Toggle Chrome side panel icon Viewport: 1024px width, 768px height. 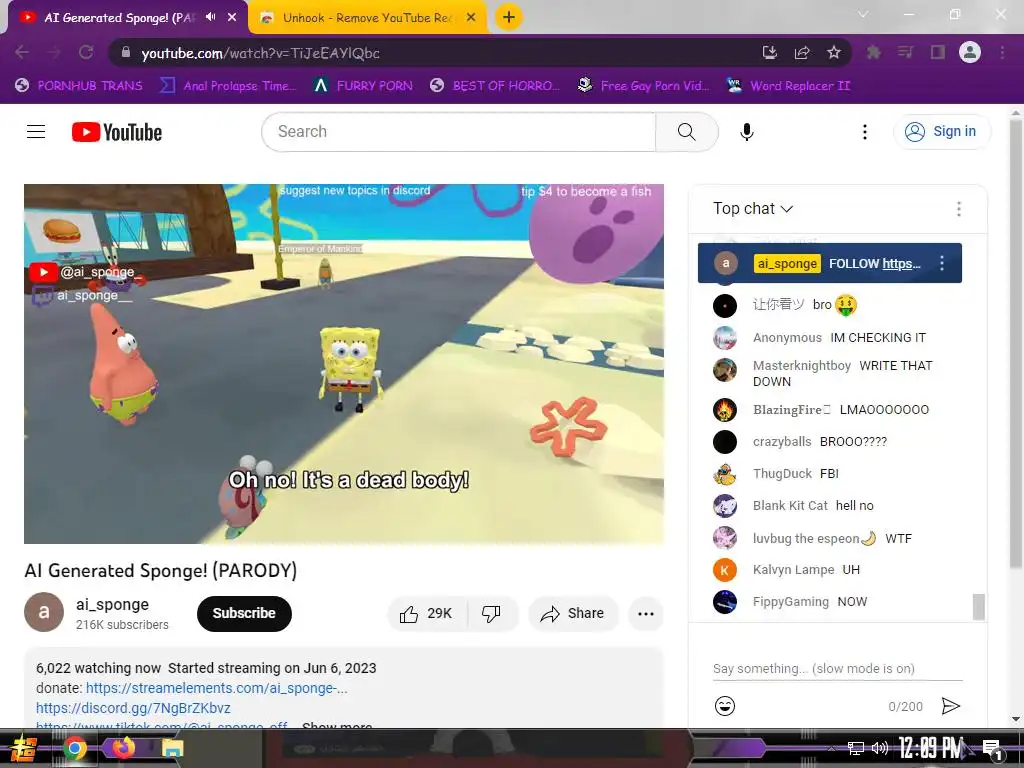[x=938, y=52]
